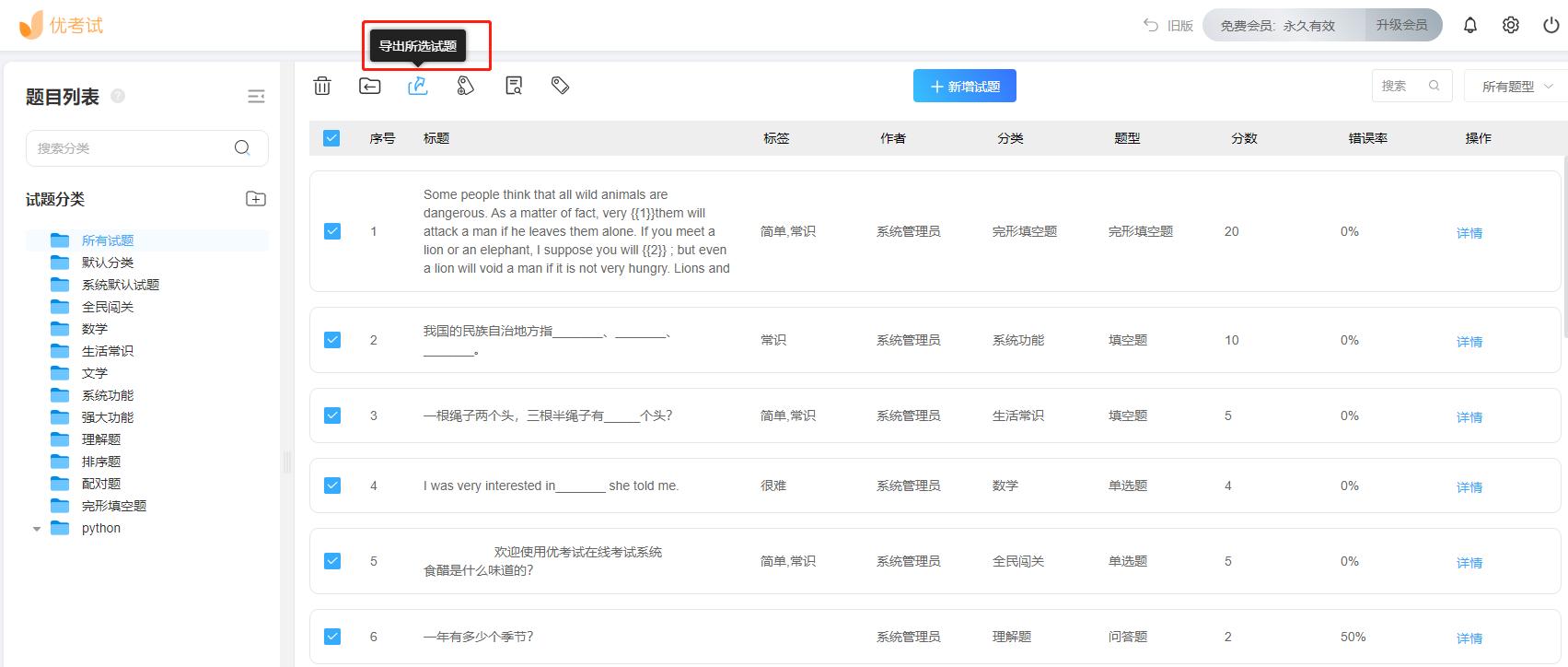
Task: Collapse the question list sidebar menu icon
Action: 256,97
